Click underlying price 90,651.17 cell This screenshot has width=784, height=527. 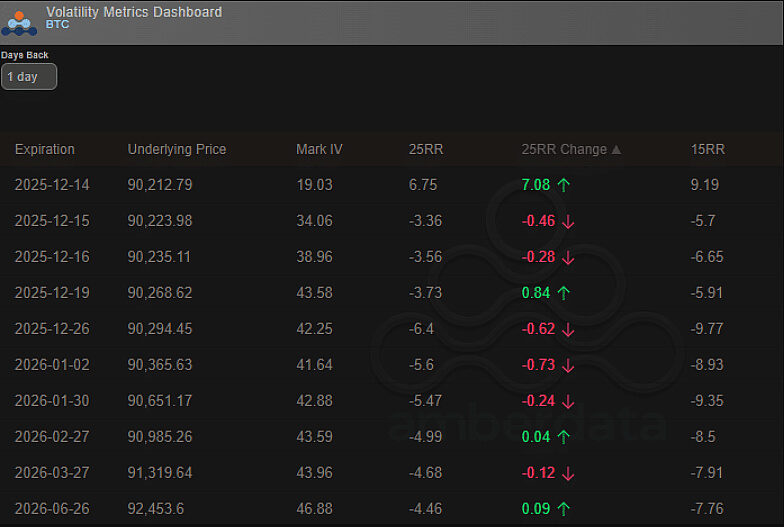160,401
